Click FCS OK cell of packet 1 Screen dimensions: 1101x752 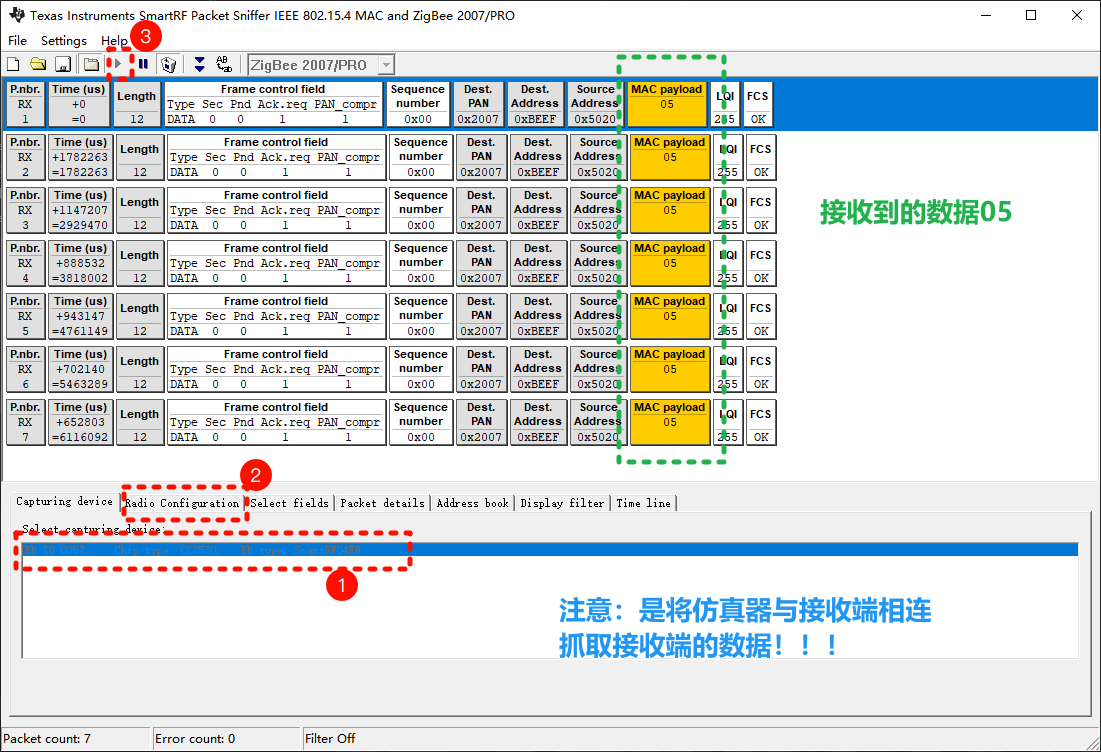pos(758,104)
